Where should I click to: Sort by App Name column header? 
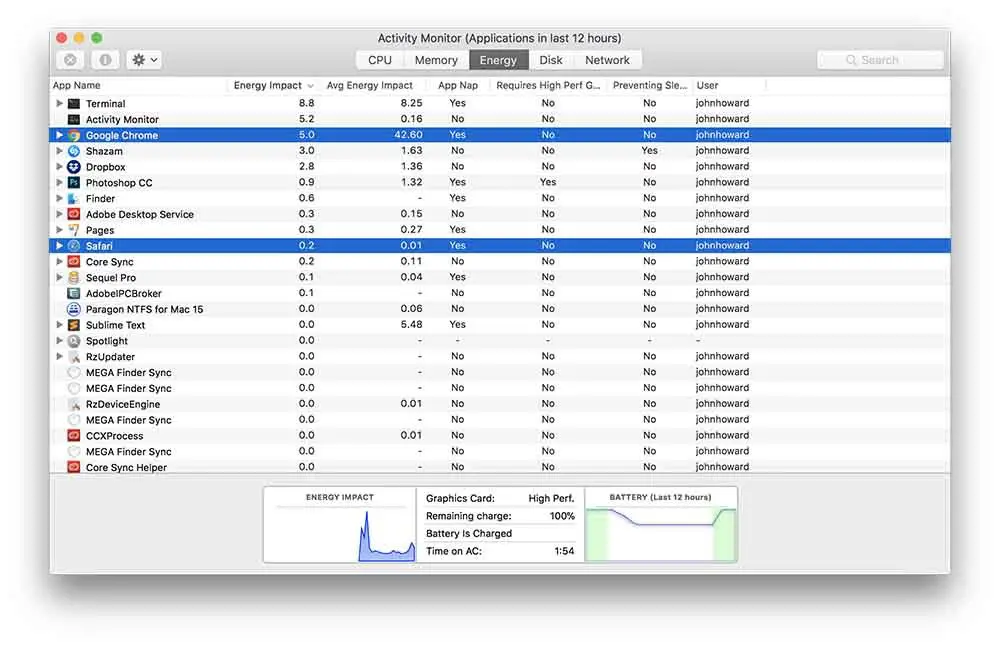click(x=138, y=85)
